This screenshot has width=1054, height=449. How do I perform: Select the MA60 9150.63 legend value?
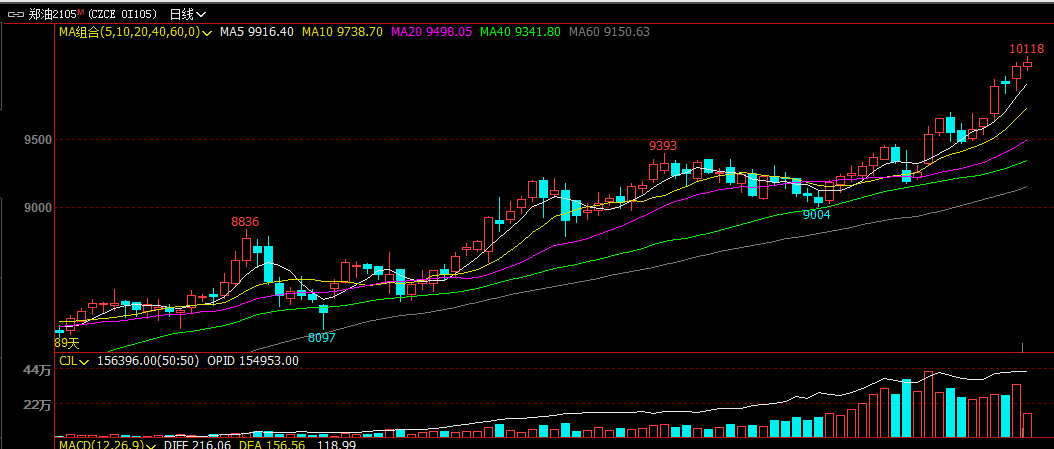tap(609, 32)
